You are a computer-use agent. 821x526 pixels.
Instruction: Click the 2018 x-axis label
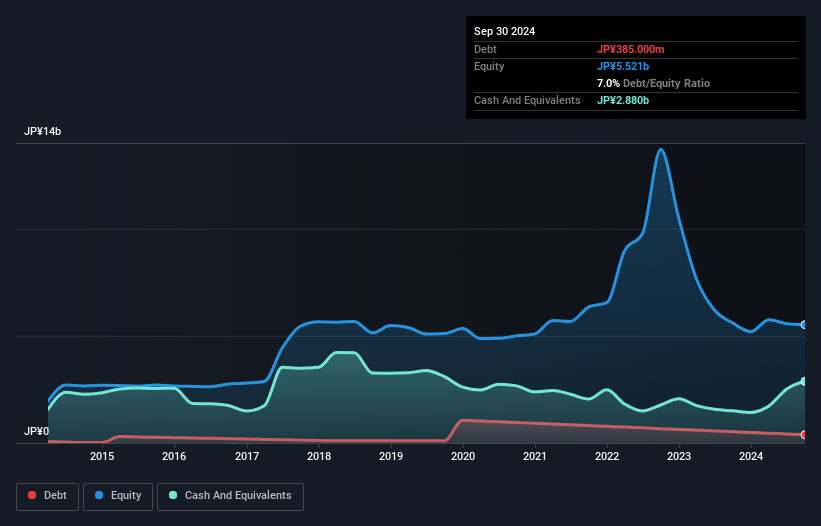coord(319,456)
